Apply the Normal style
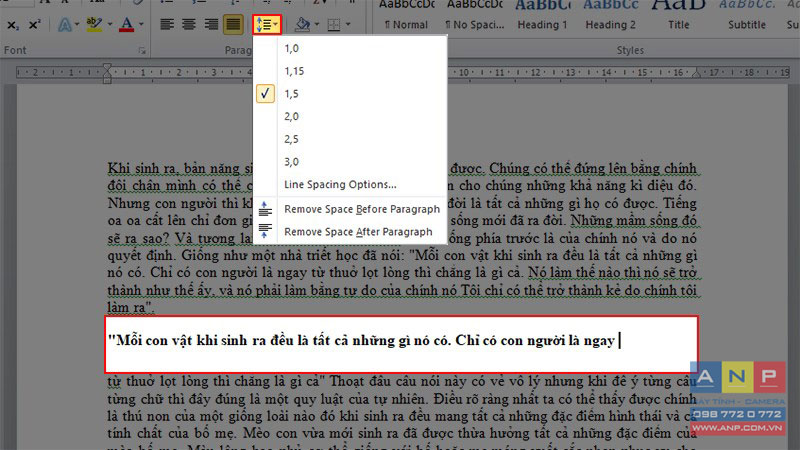This screenshot has height=450, width=800. click(x=406, y=15)
